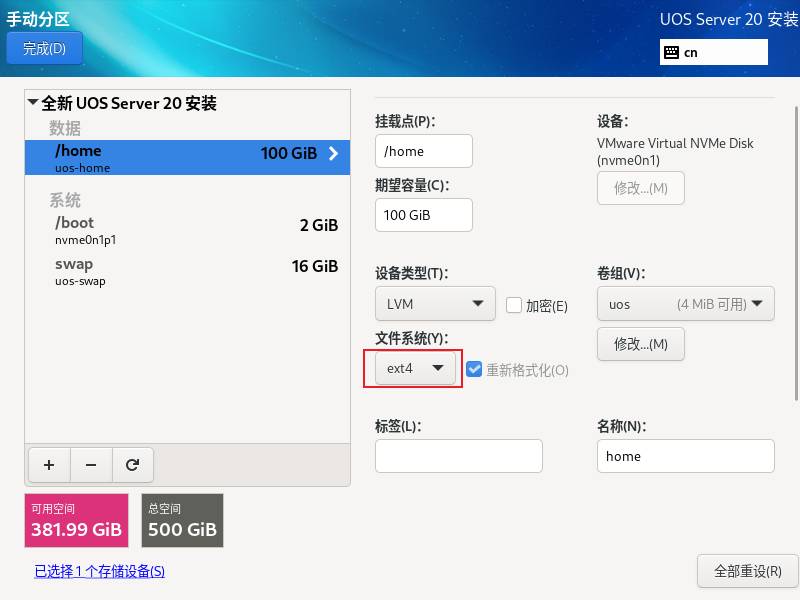
Task: Toggle the reformat (重新格式化) checkbox
Action: tap(474, 369)
